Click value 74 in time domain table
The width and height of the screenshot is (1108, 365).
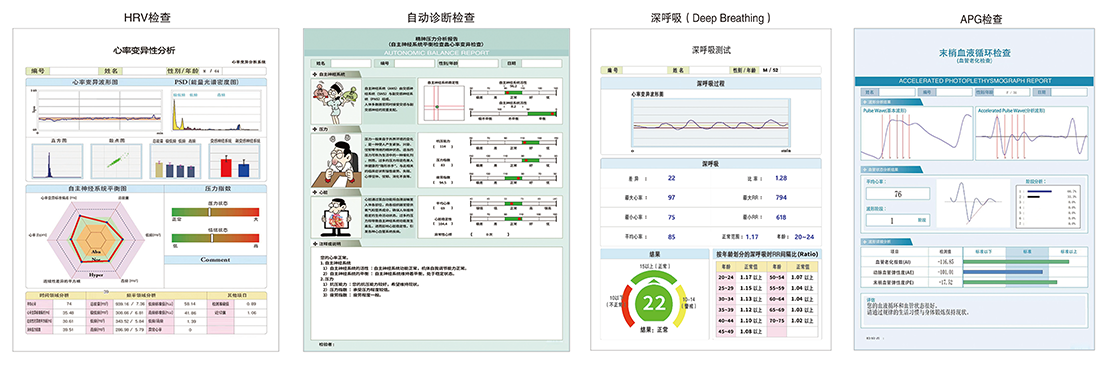click(69, 303)
